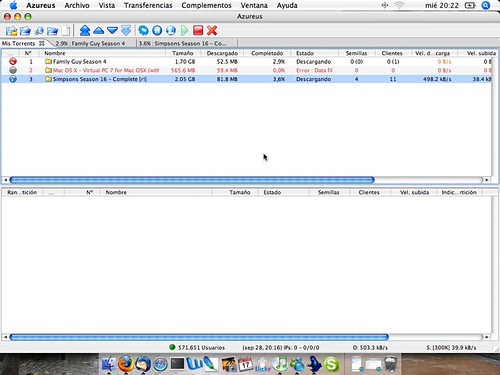Select the Family Guy Season 4 torrent row
The image size is (500, 375).
click(247, 62)
